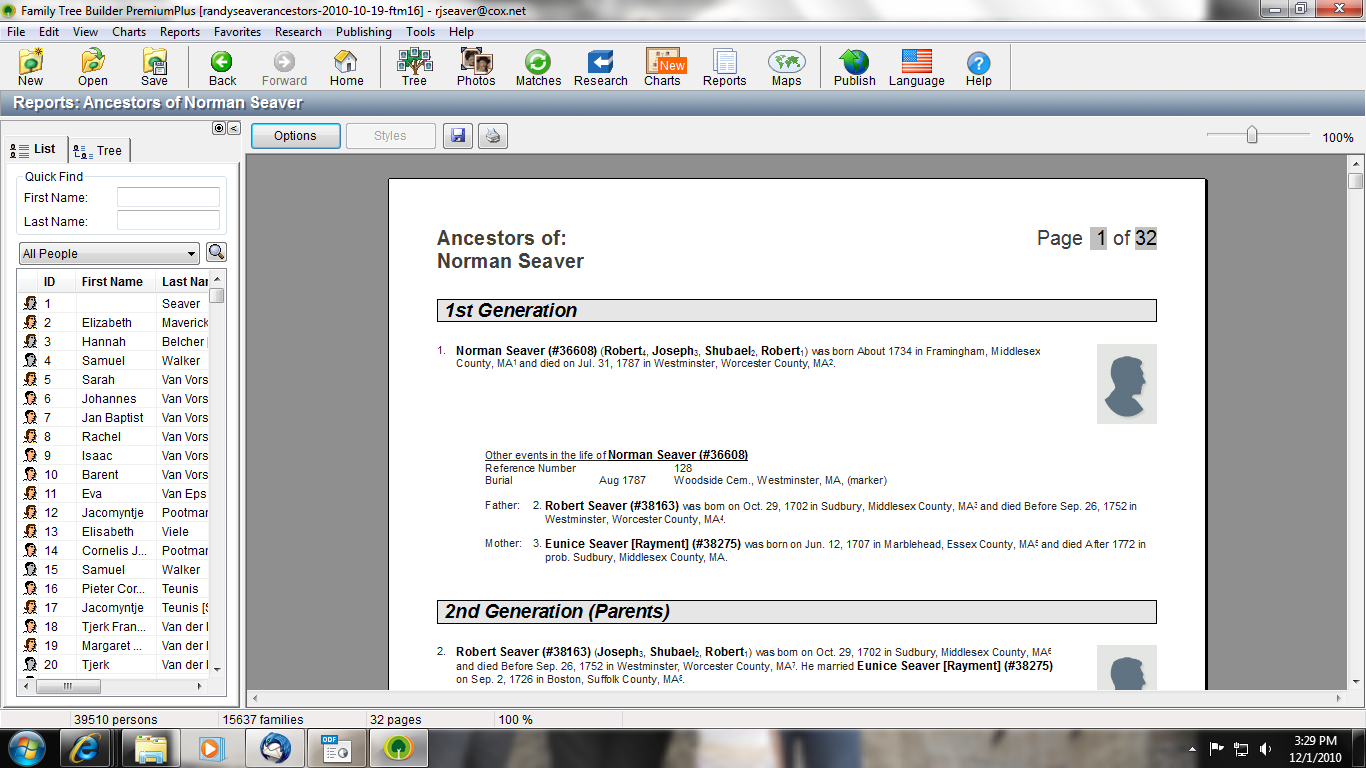Open the Charts menu
Screen dimensions: 1366x768
pos(129,32)
